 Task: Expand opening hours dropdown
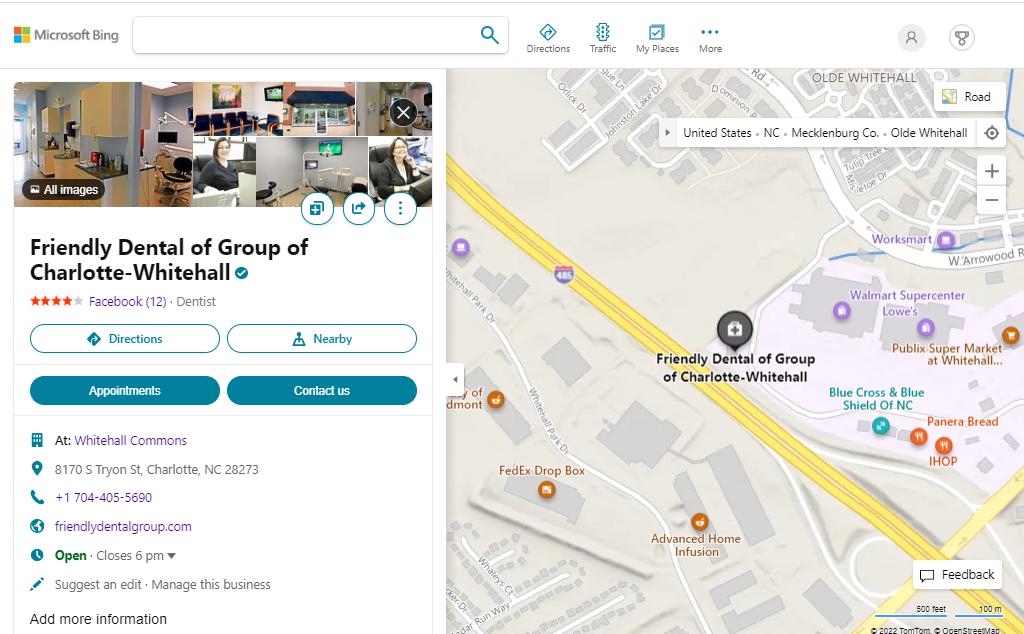(171, 556)
